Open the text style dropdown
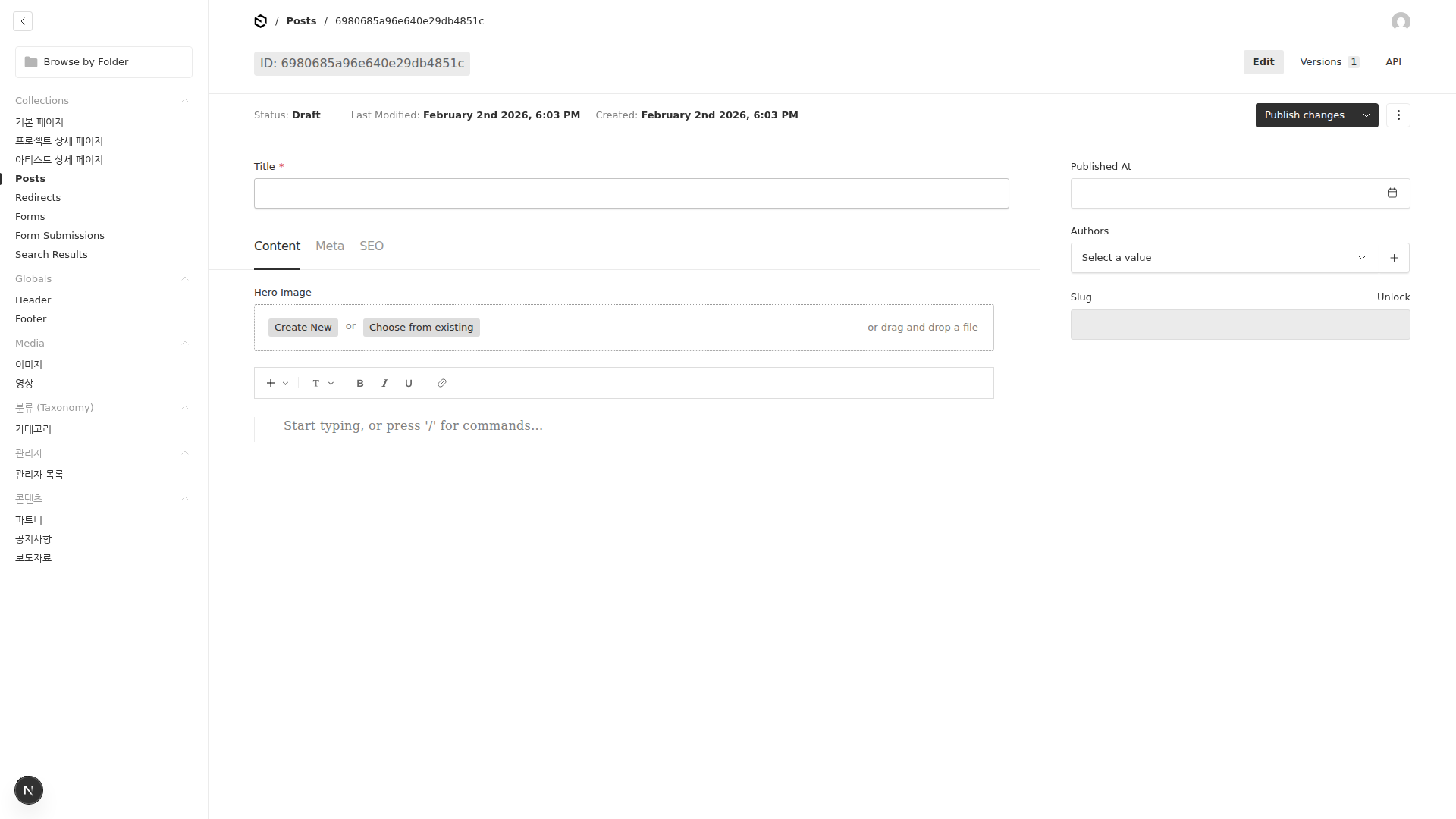 pyautogui.click(x=322, y=384)
